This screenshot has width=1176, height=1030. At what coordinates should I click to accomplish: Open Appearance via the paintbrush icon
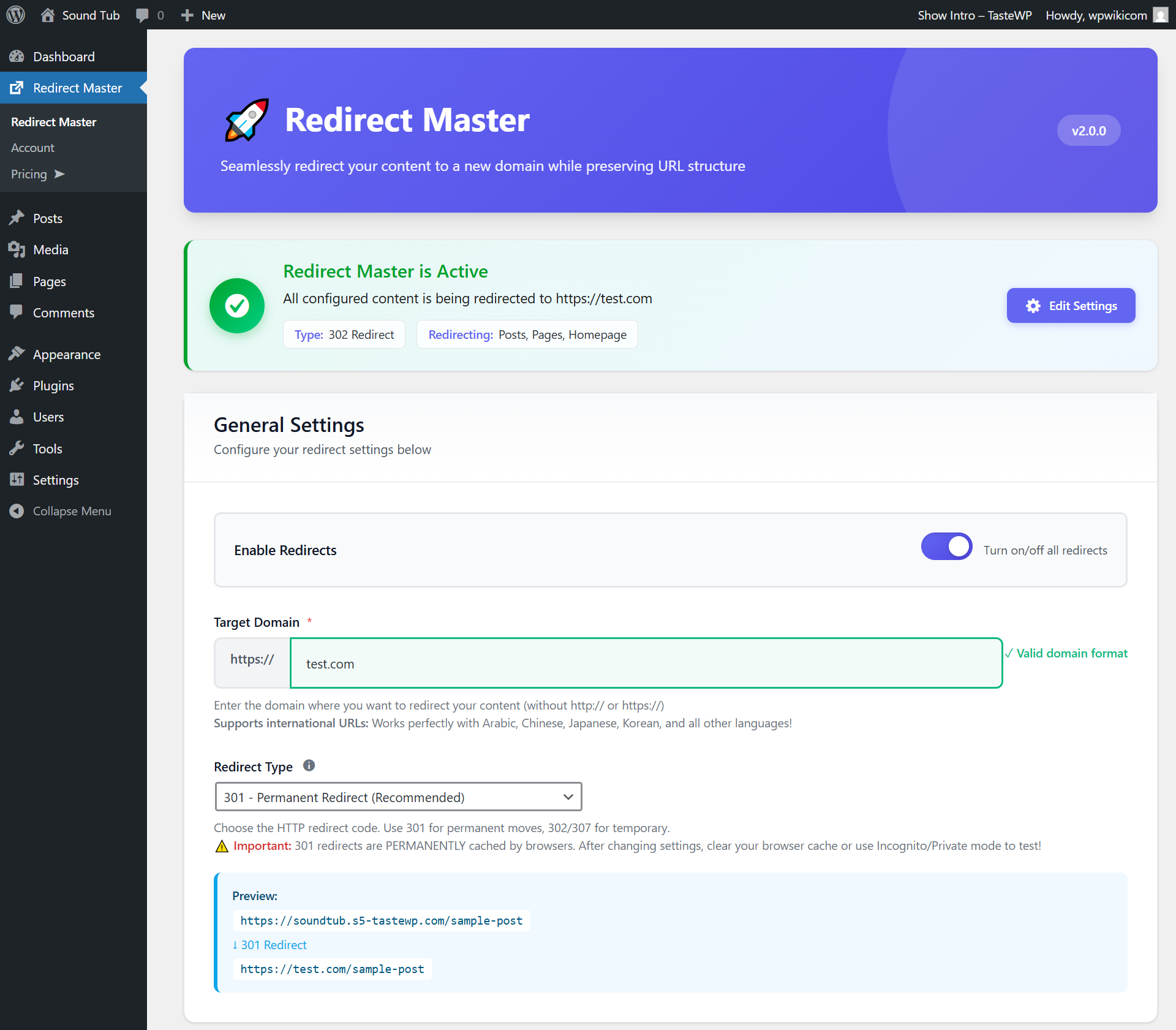(x=17, y=354)
